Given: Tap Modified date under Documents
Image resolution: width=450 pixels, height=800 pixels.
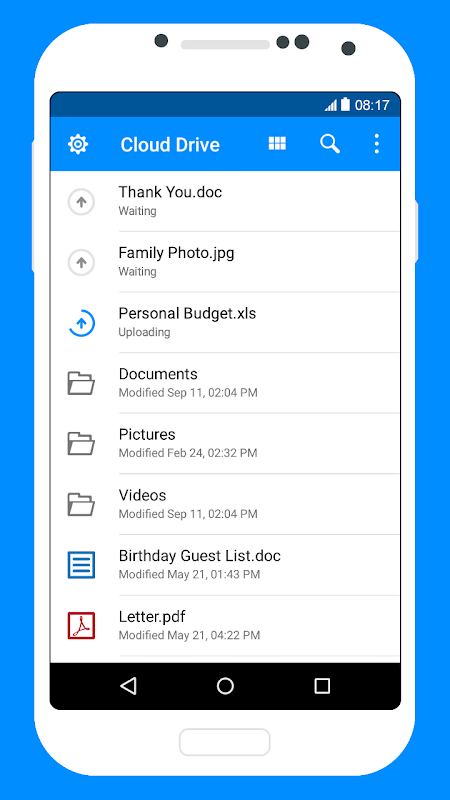Looking at the screenshot, I should (188, 393).
